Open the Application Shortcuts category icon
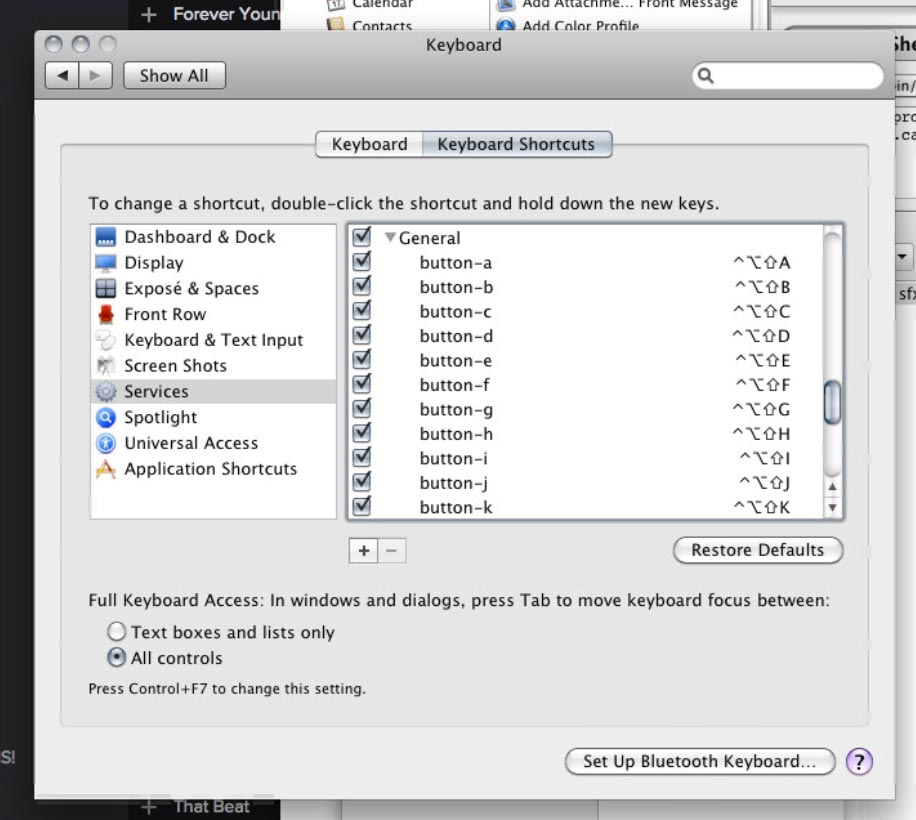The width and height of the screenshot is (916, 820). [106, 469]
